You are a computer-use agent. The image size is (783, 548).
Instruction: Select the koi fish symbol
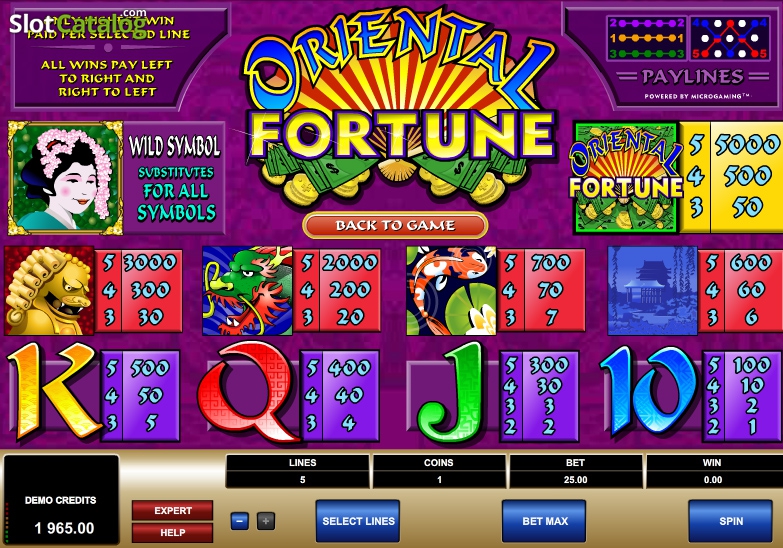pos(451,291)
